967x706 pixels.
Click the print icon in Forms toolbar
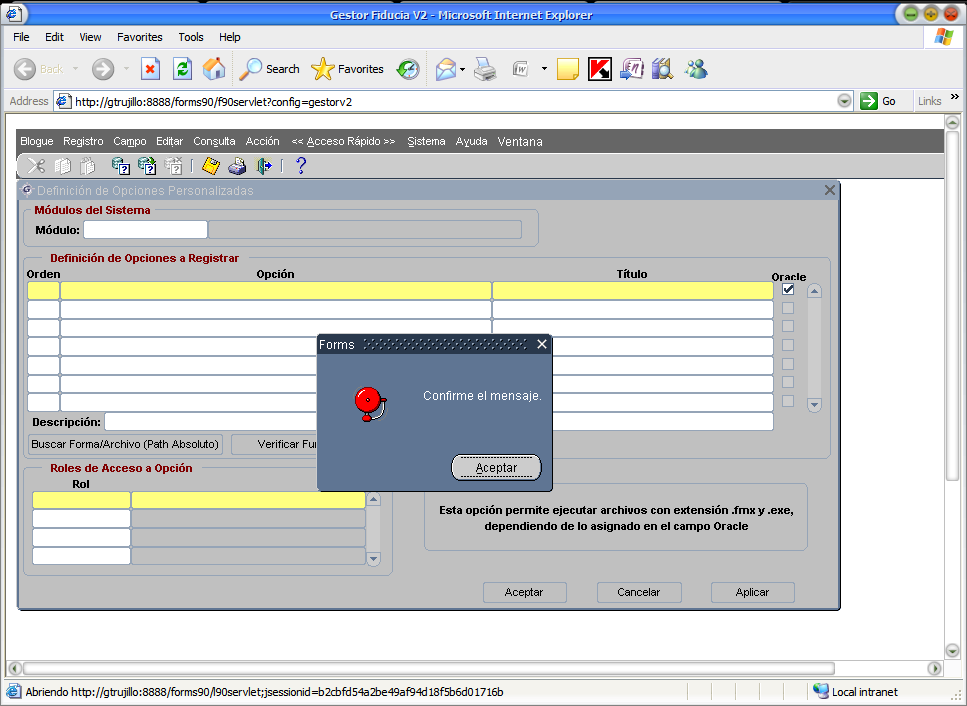coord(237,166)
